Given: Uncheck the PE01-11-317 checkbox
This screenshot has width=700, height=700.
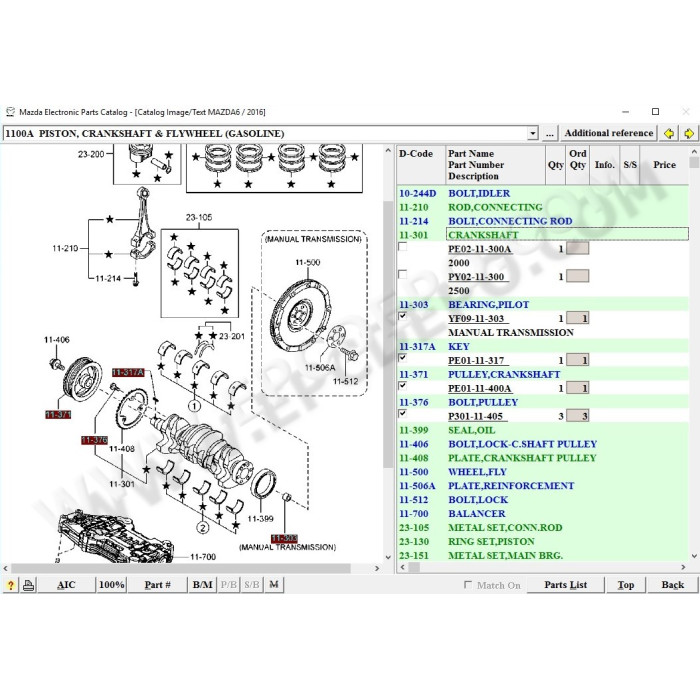Looking at the screenshot, I should click(402, 358).
